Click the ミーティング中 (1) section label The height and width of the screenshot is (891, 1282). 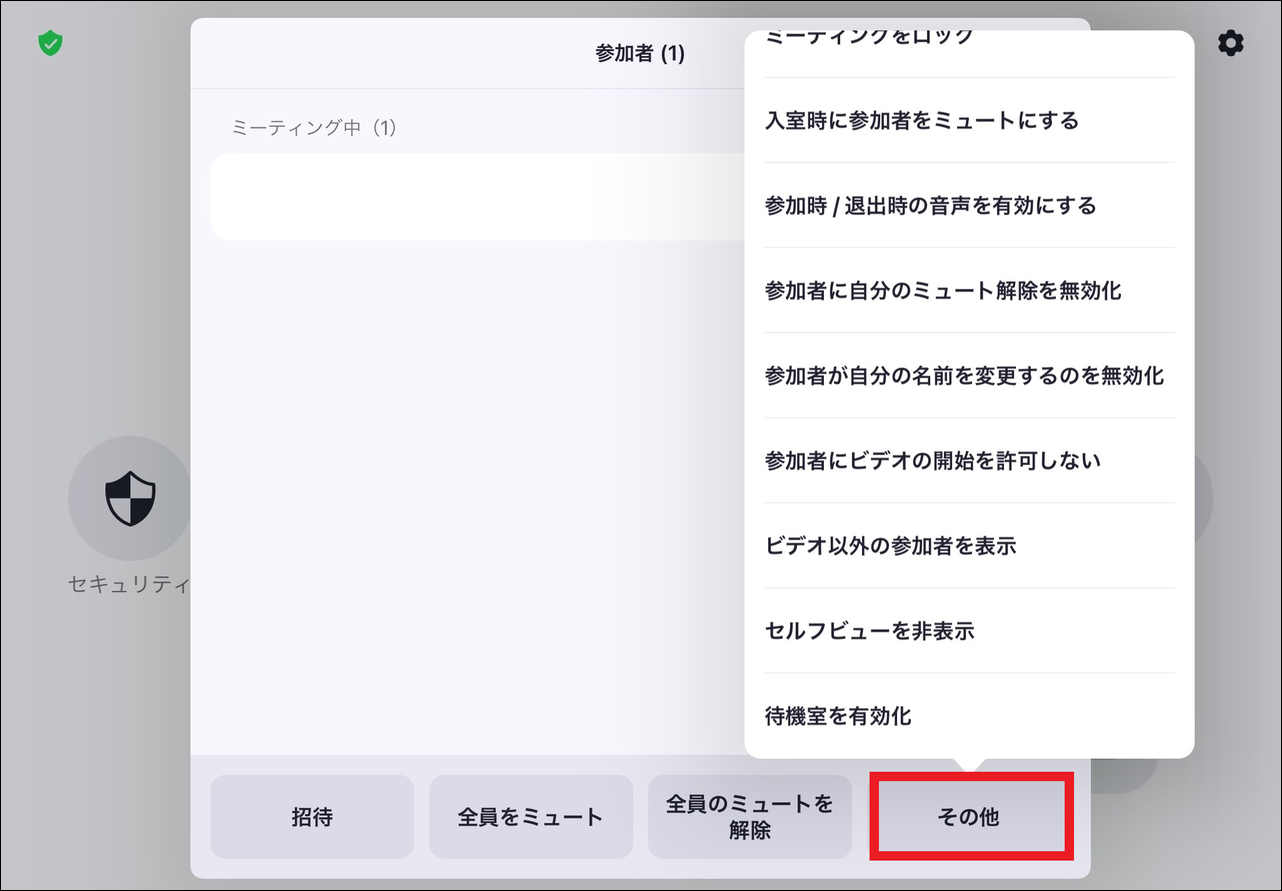click(314, 128)
